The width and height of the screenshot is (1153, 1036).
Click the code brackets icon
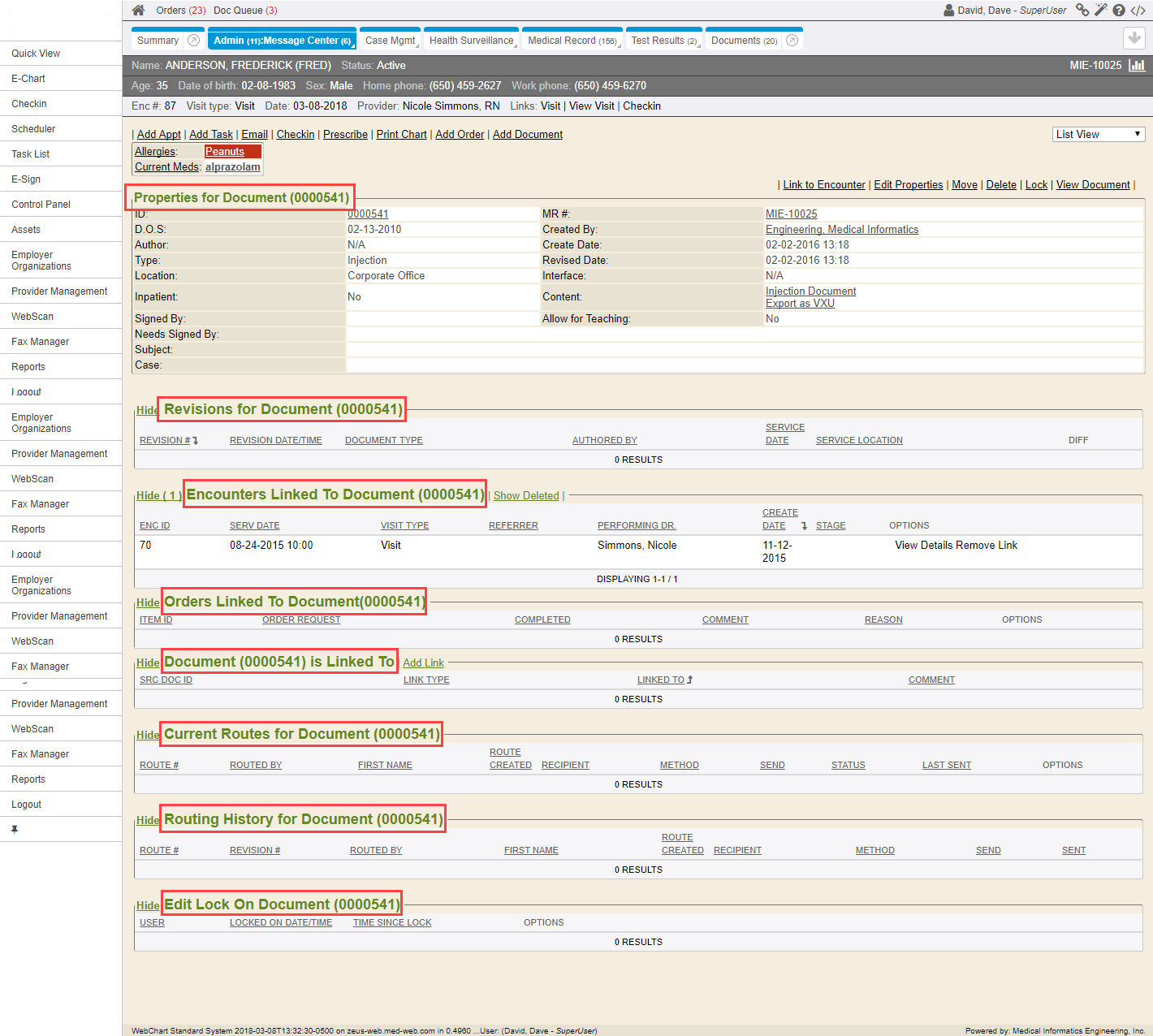pyautogui.click(x=1138, y=11)
